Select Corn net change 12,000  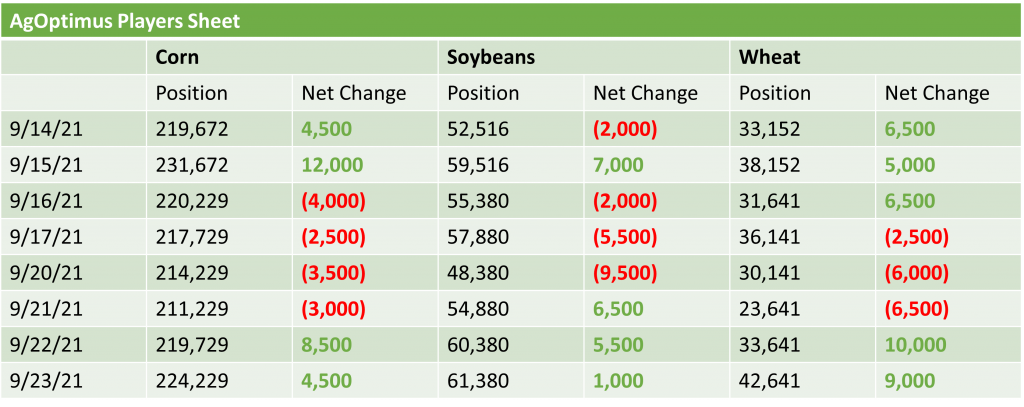332,164
